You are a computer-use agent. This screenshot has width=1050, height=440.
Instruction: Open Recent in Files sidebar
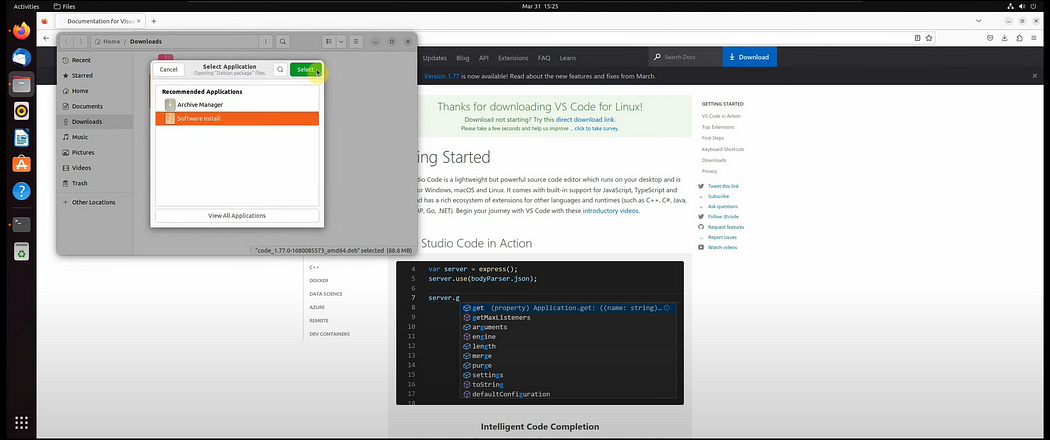(x=94, y=60)
